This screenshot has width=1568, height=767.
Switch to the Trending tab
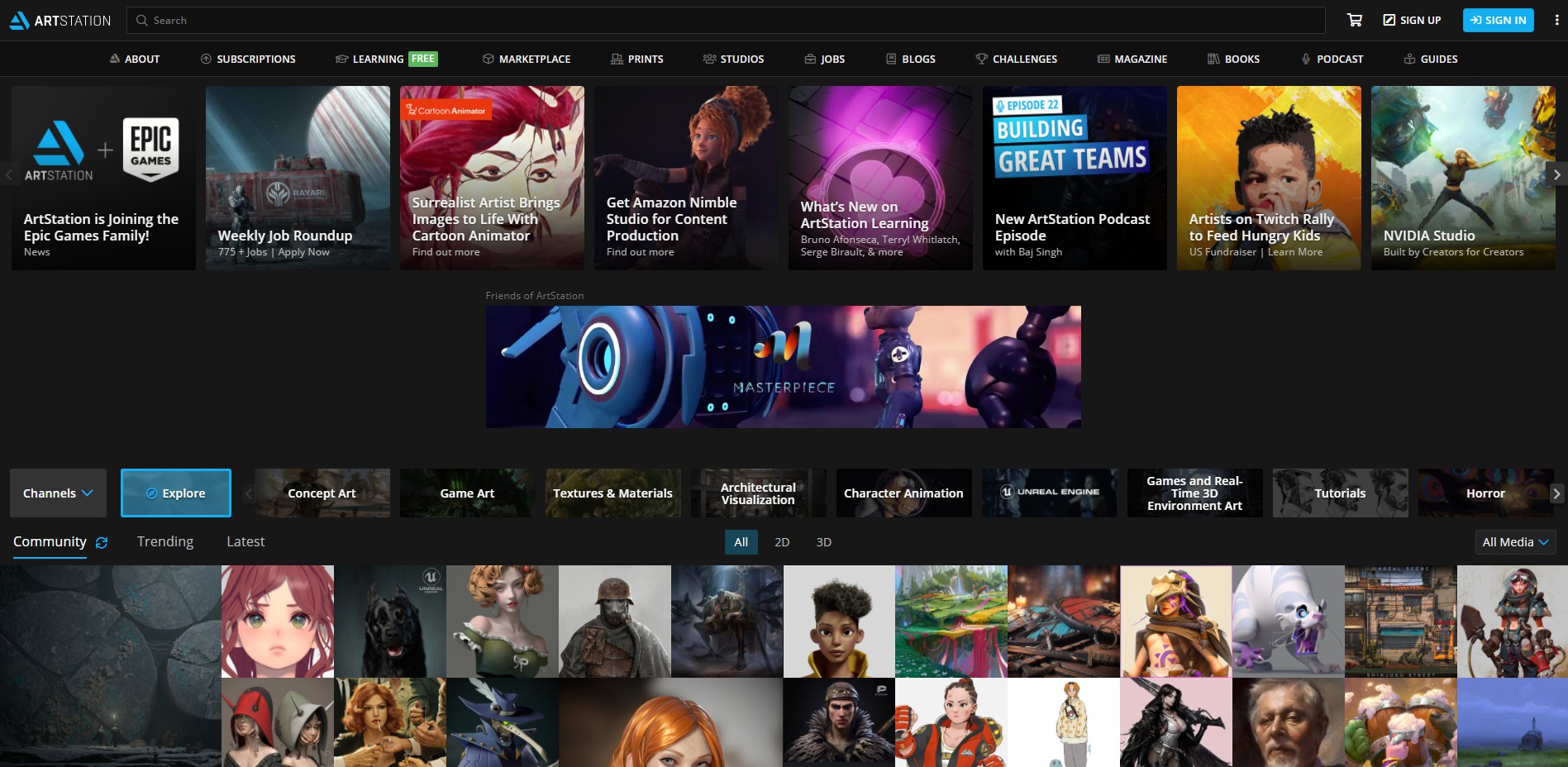pyautogui.click(x=165, y=541)
